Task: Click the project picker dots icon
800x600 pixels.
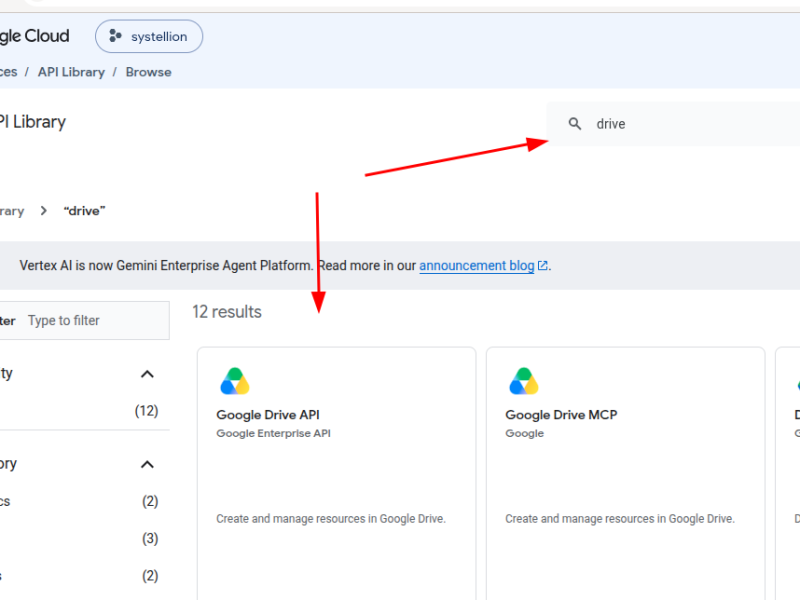Action: [115, 36]
